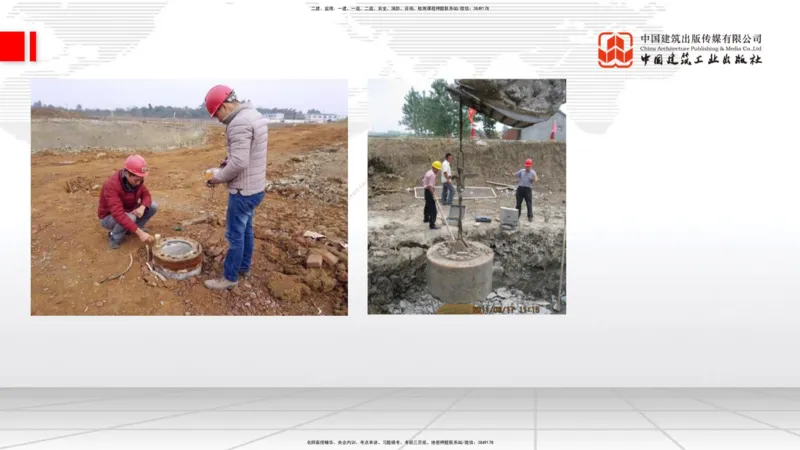Viewport: 800px width, 450px height.
Task: Click the English text China Architecture Publishing & Media
Action: click(700, 48)
